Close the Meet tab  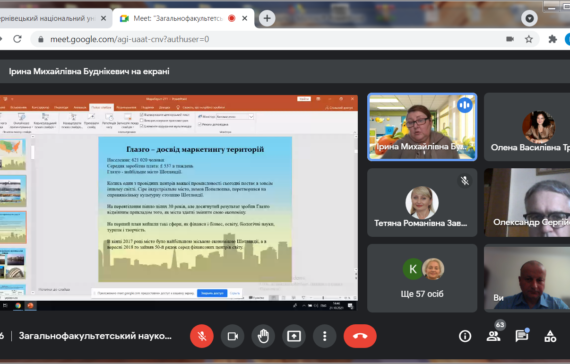point(245,18)
